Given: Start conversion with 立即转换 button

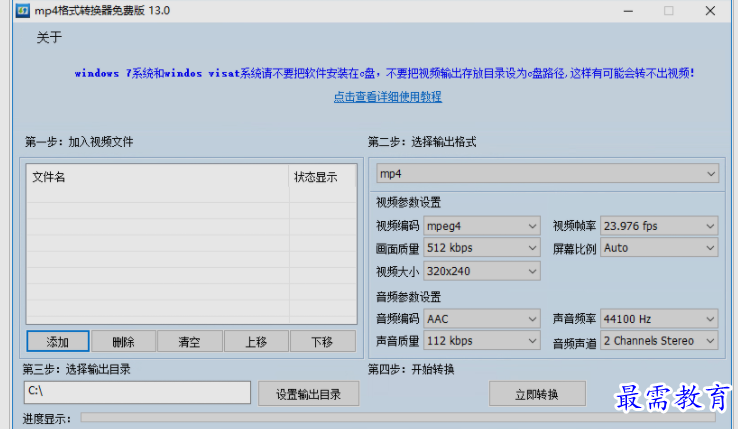Looking at the screenshot, I should click(x=537, y=394).
